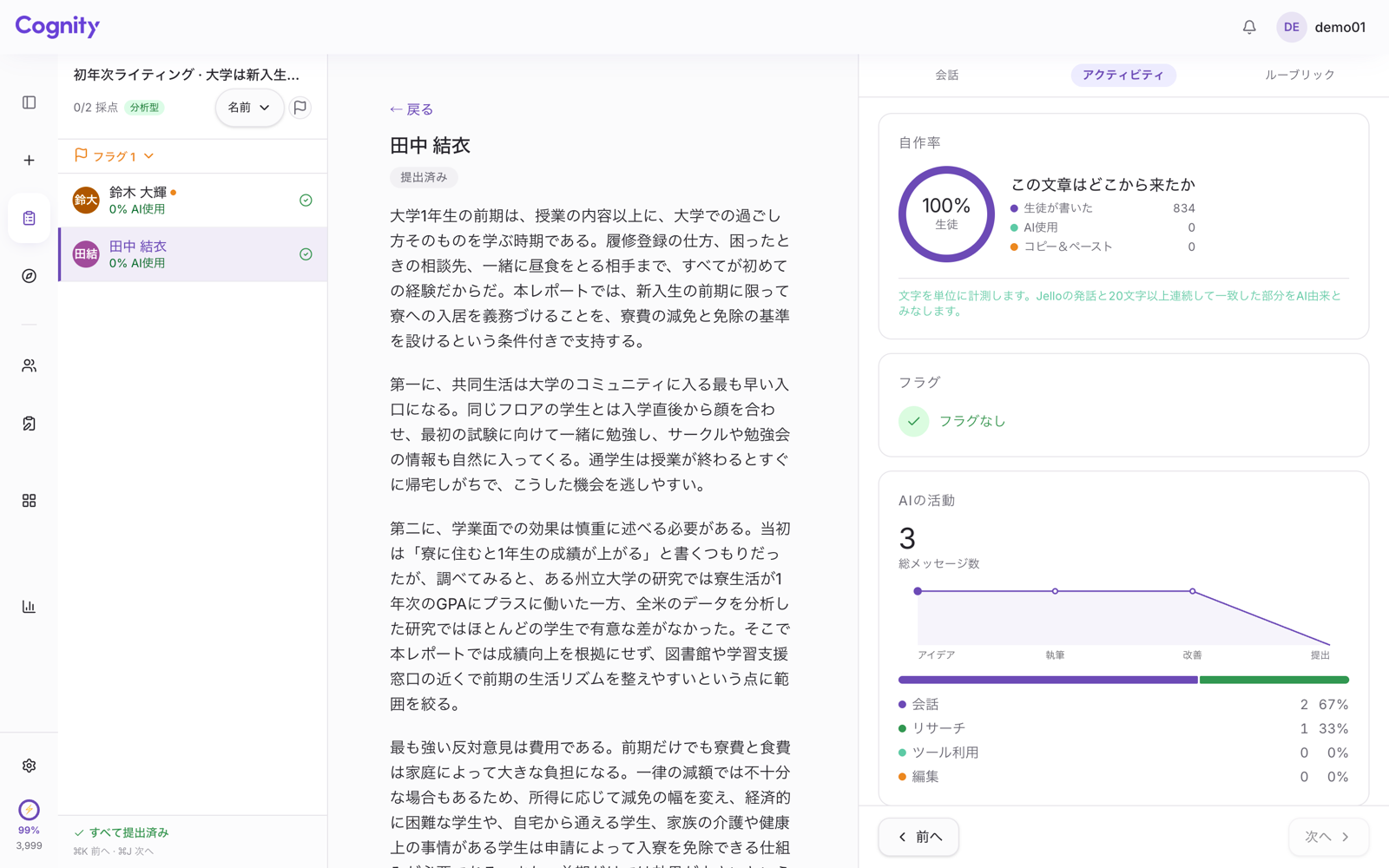Click the 執筆 point on the AI activity chart

pyautogui.click(x=1055, y=591)
